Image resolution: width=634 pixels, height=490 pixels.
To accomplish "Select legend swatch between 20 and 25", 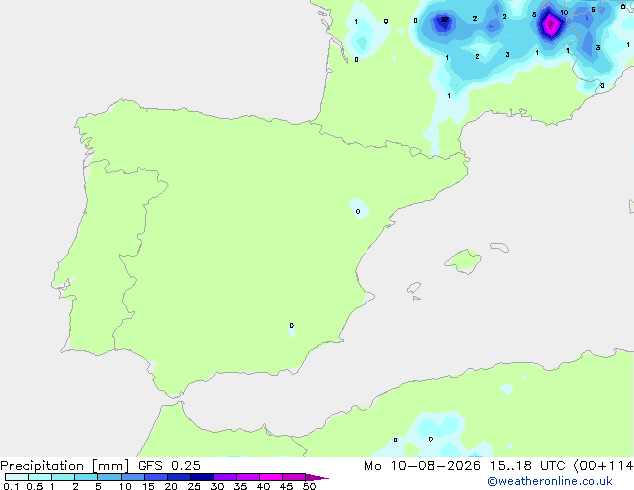I will 178,477.
